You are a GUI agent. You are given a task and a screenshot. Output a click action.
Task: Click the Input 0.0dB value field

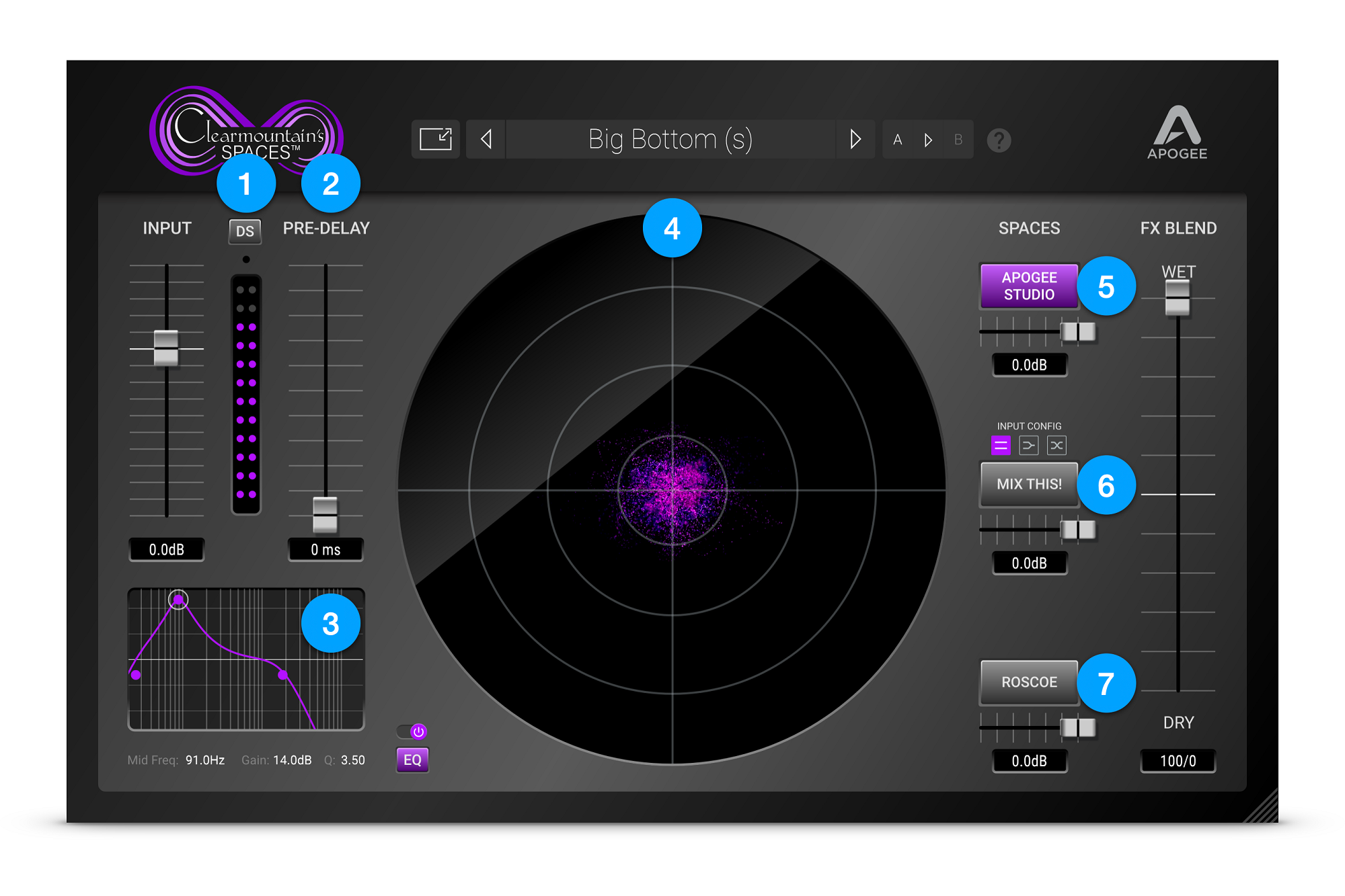tap(166, 550)
